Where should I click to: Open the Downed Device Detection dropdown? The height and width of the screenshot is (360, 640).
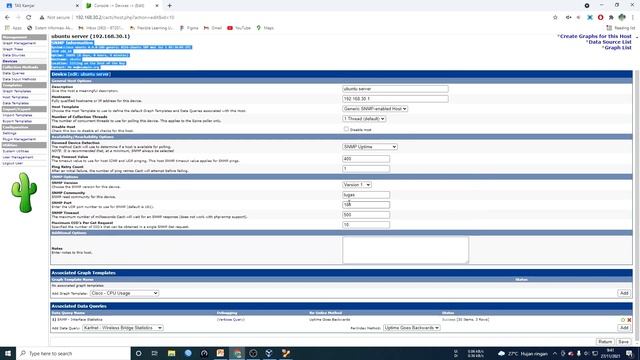pyautogui.click(x=370, y=147)
